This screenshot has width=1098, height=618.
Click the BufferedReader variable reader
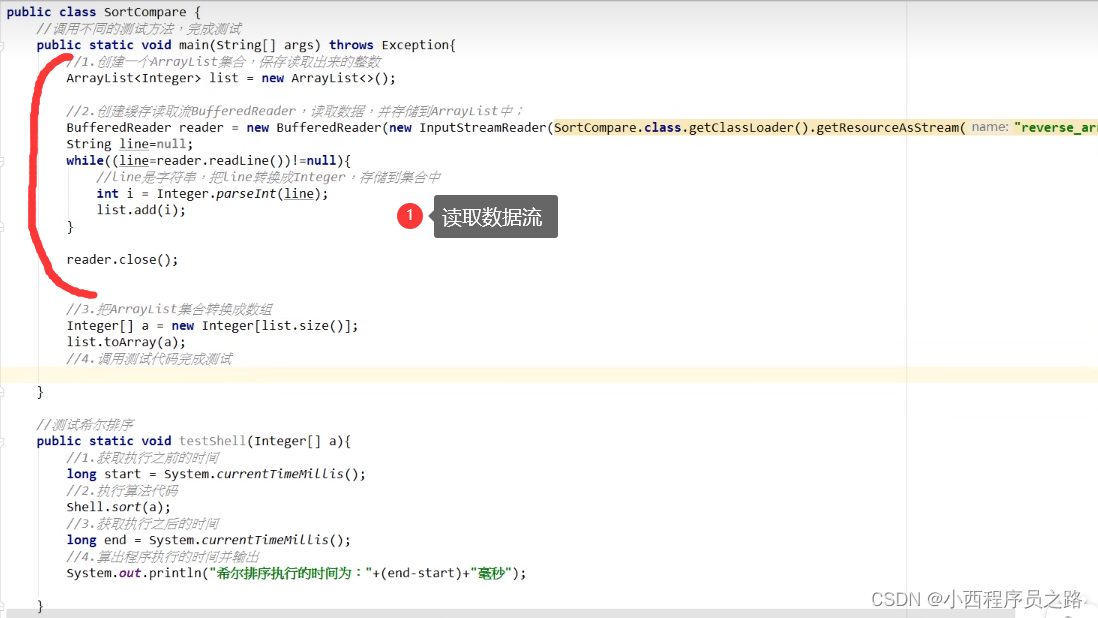coord(204,127)
